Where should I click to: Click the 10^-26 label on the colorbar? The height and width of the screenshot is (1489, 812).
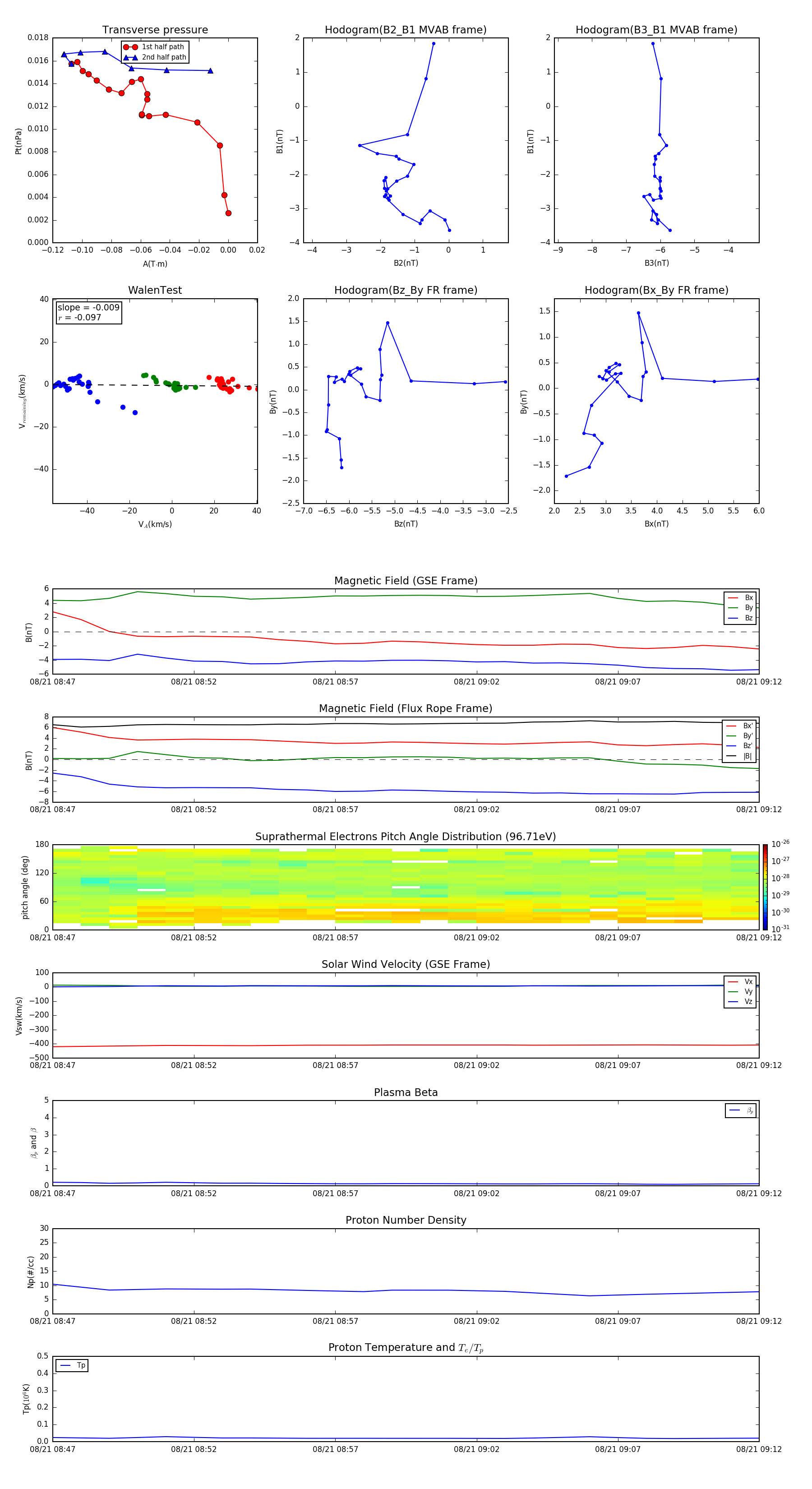[780, 844]
